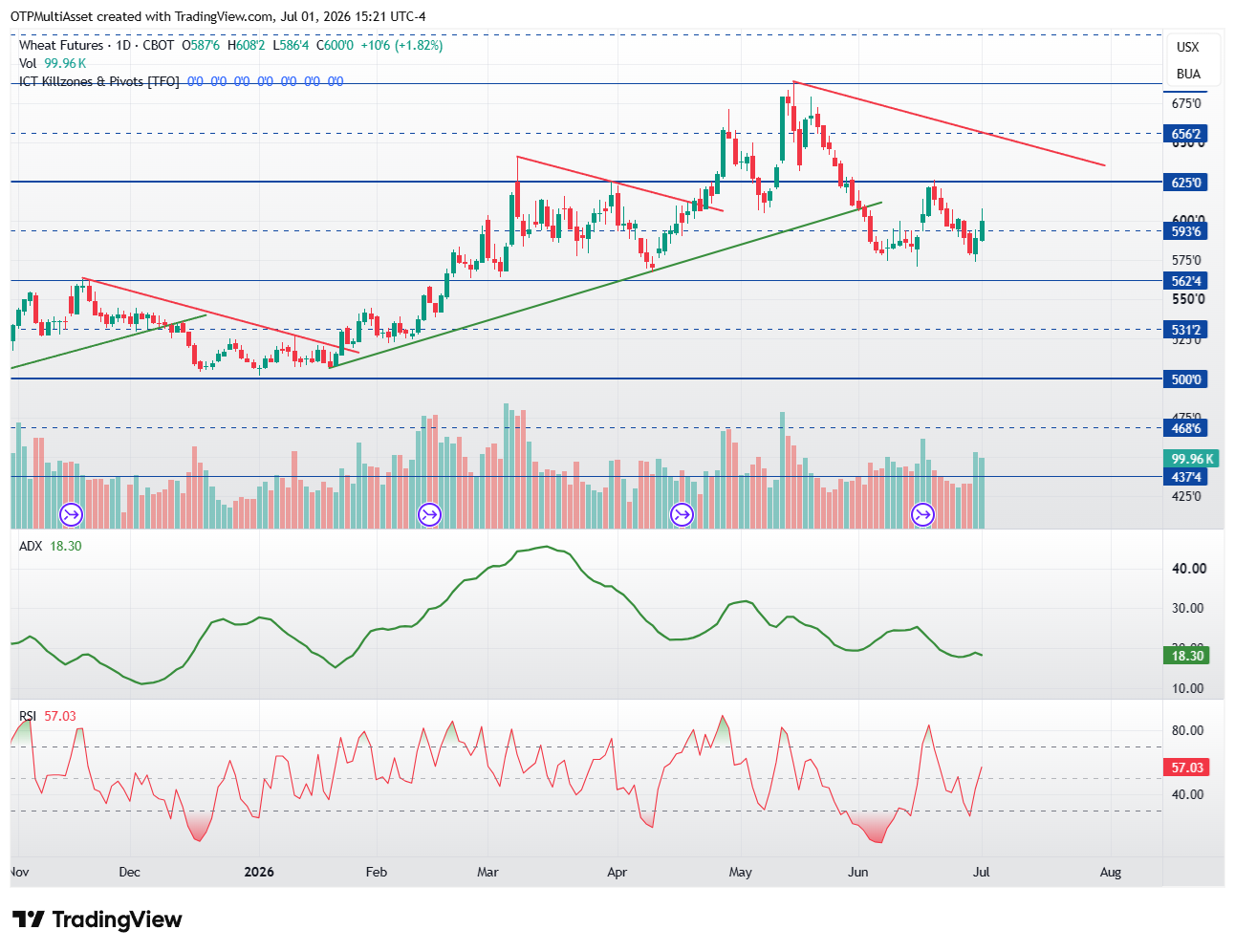Select the BUA unit label
Viewport: 1235px width, 952px height.
click(1188, 74)
